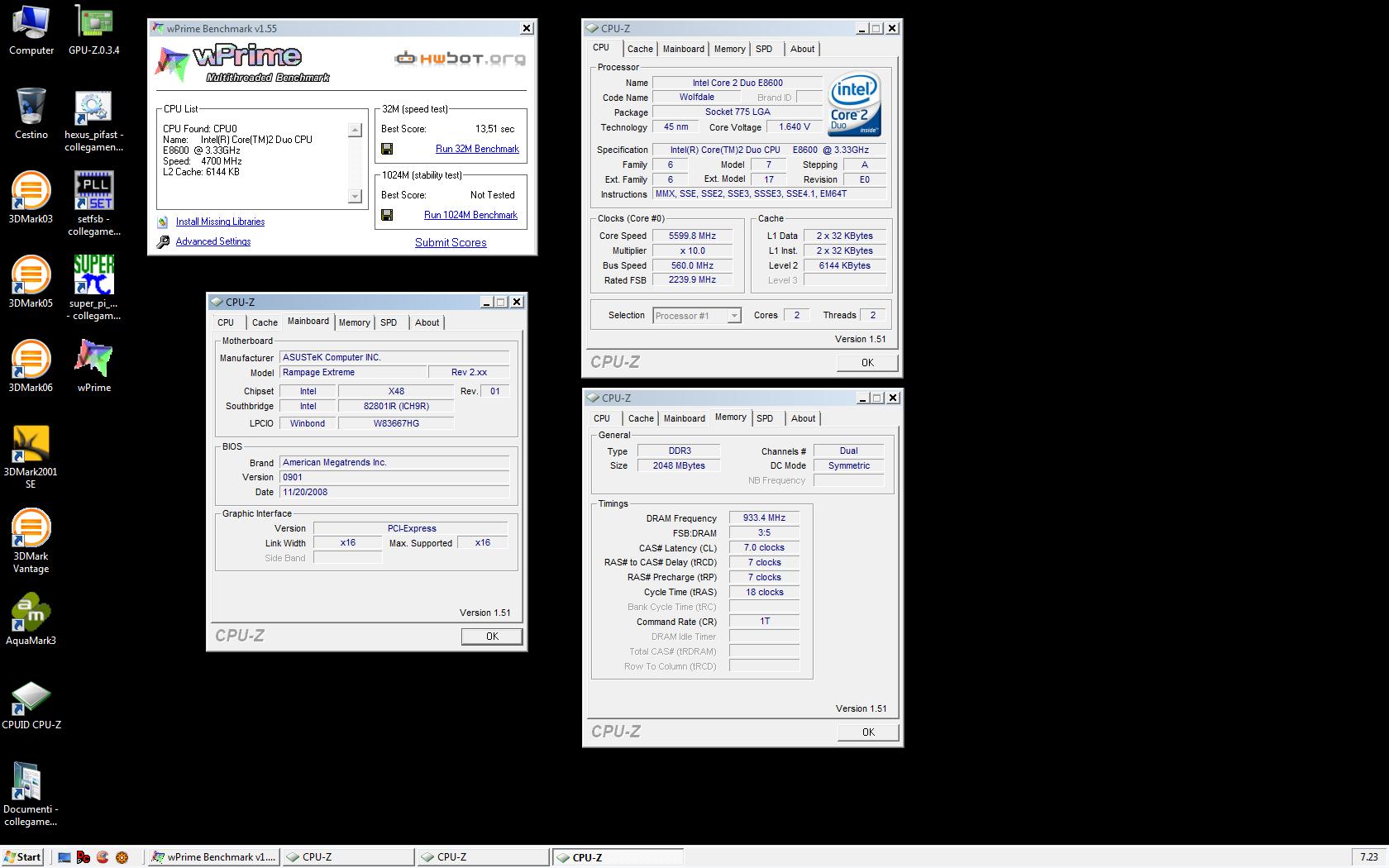
Task: Switch to Memory tab in top-right CPU-Z
Action: click(x=729, y=49)
